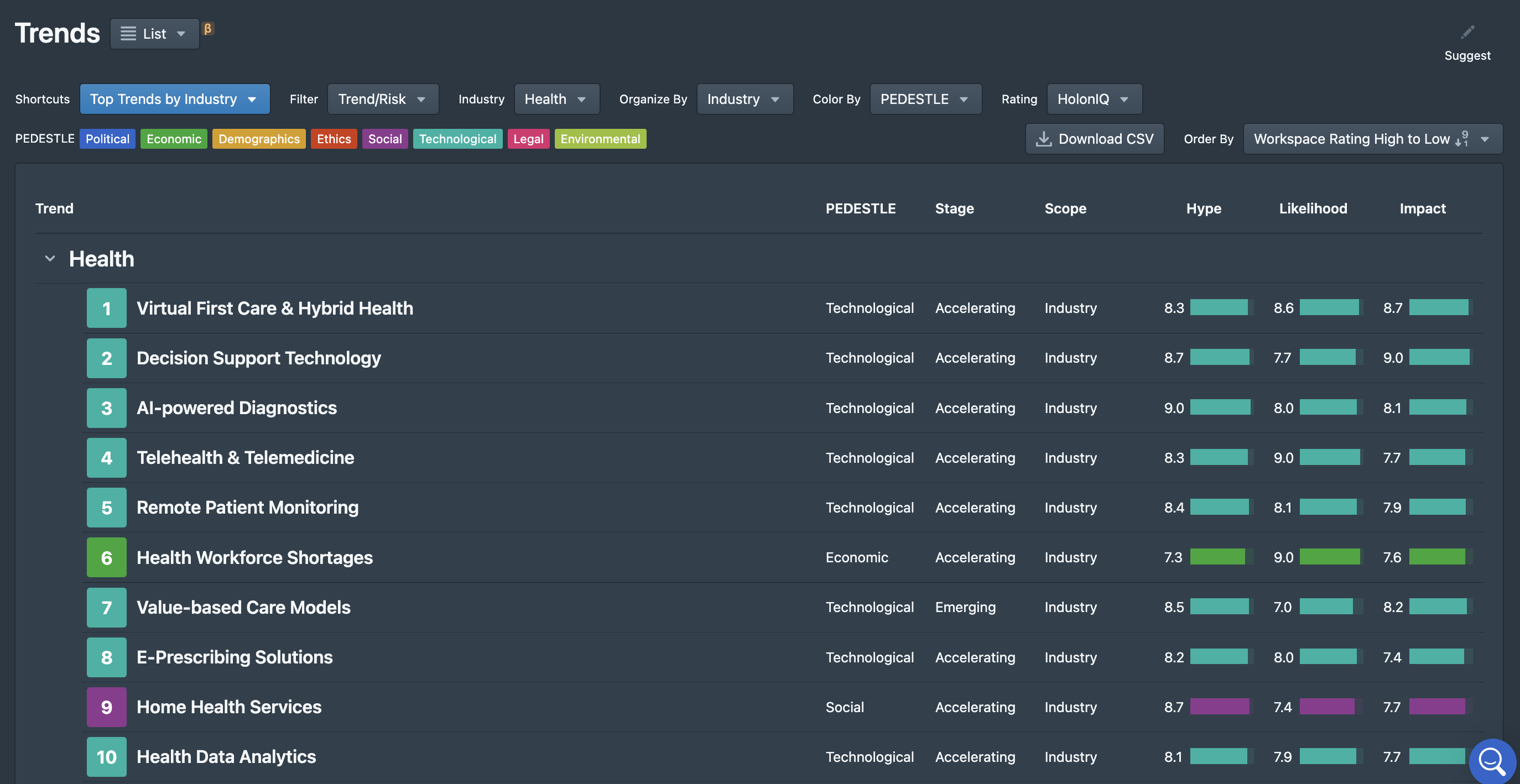Click rank badge 3 for AI-powered Diagnostics
The width and height of the screenshot is (1520, 784).
[106, 407]
